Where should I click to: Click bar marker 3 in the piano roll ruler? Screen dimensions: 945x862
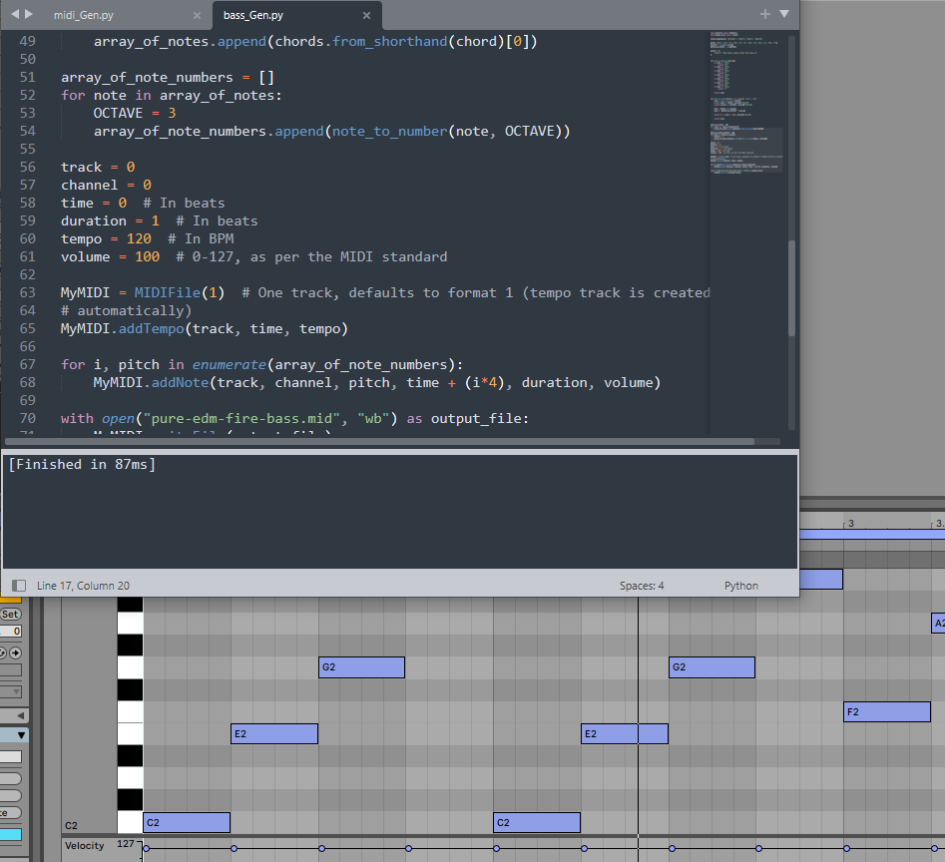click(851, 523)
